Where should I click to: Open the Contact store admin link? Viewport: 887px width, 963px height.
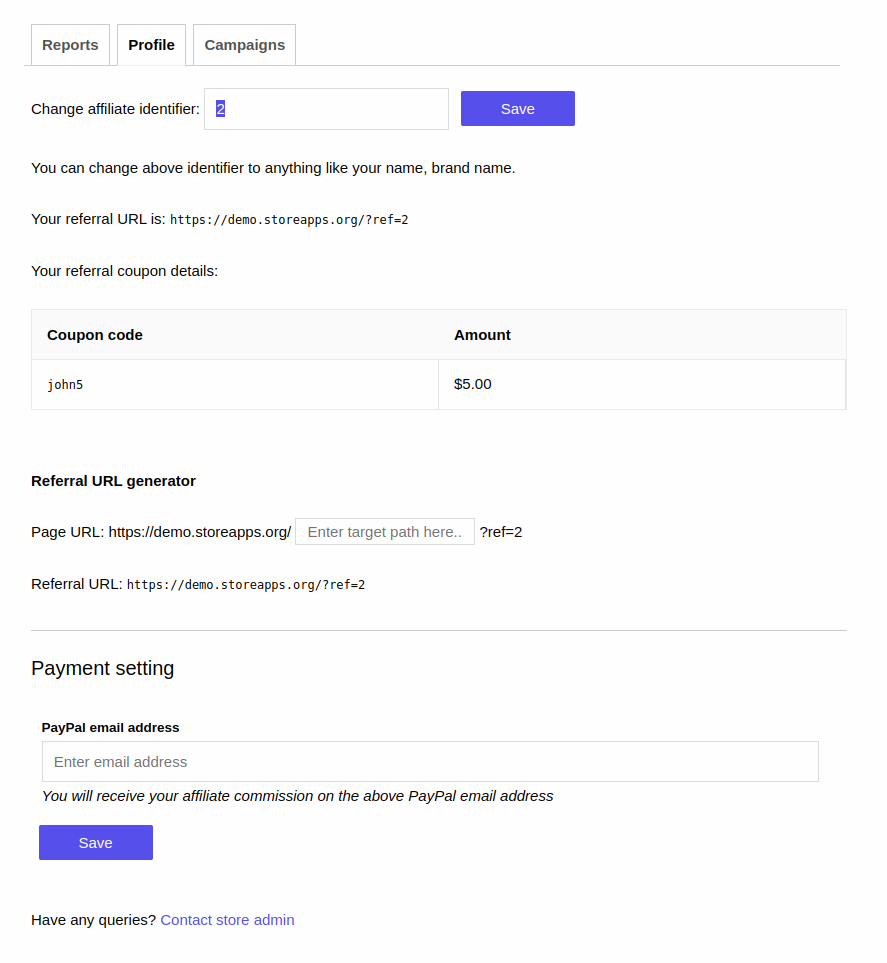pyautogui.click(x=227, y=920)
